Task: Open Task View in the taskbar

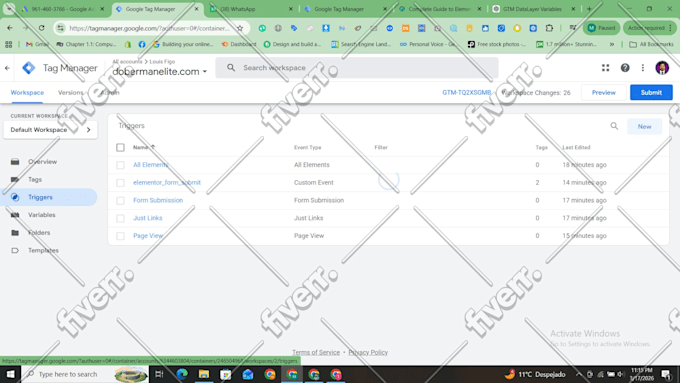Action: point(159,374)
